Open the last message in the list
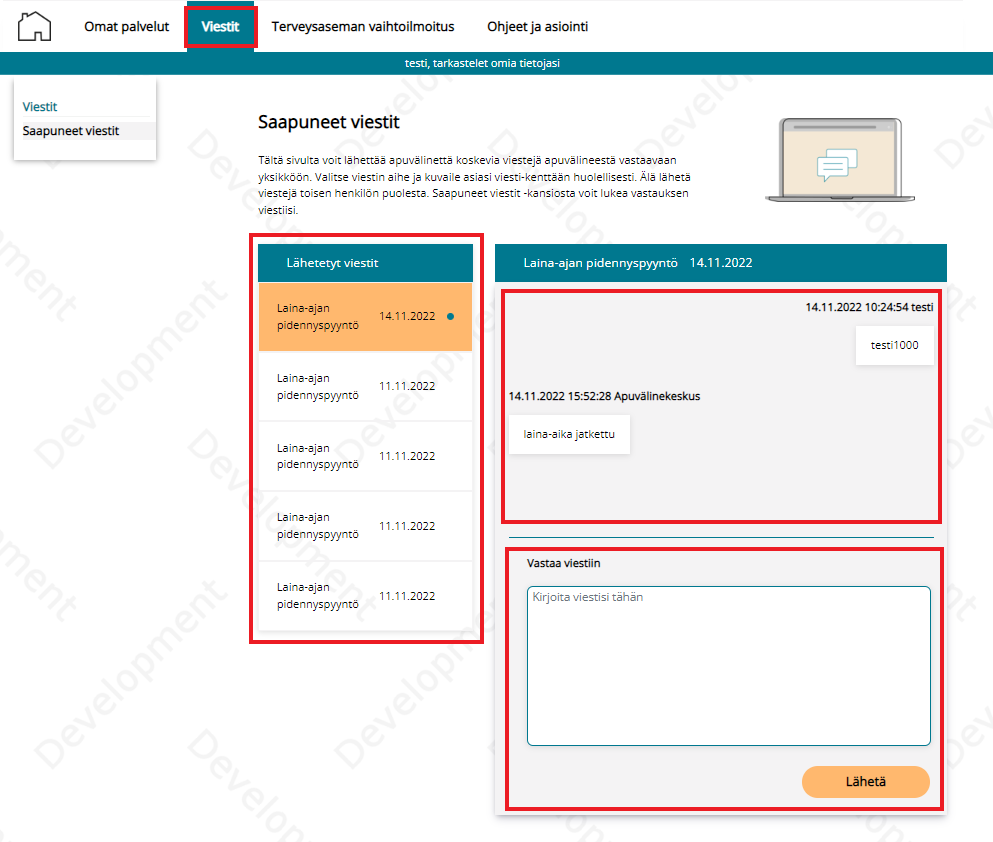993x842 pixels. click(365, 596)
